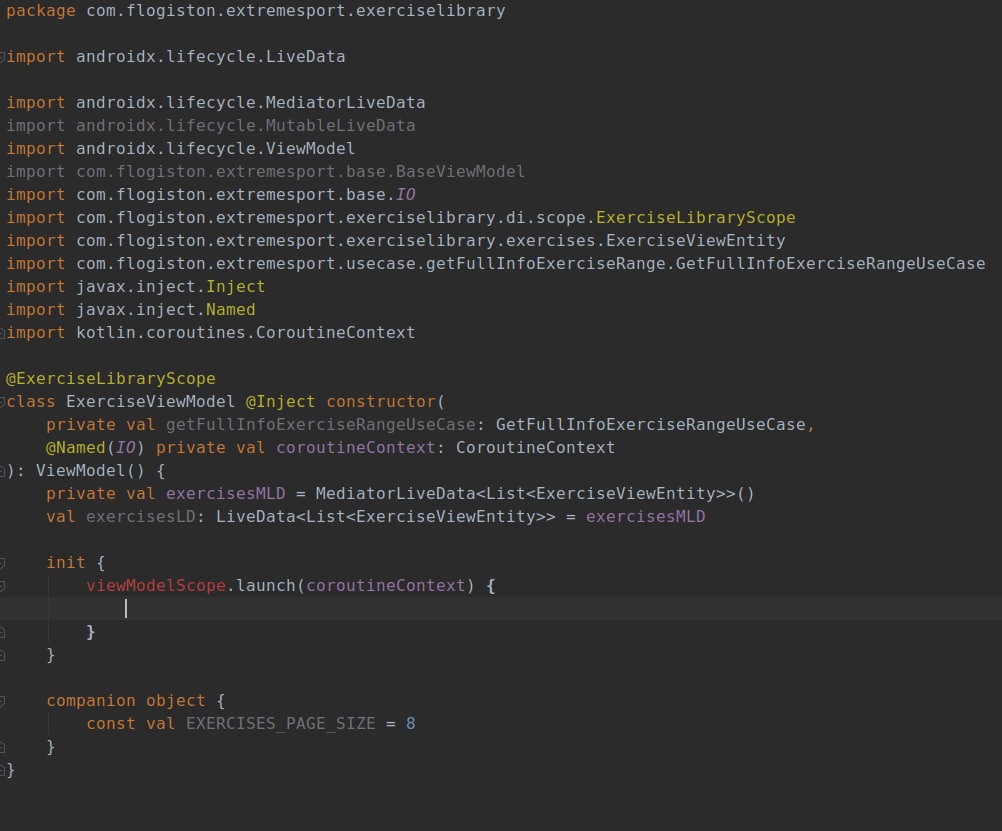
Task: Click coroutineContext argument inside launch()
Action: pyautogui.click(x=385, y=586)
